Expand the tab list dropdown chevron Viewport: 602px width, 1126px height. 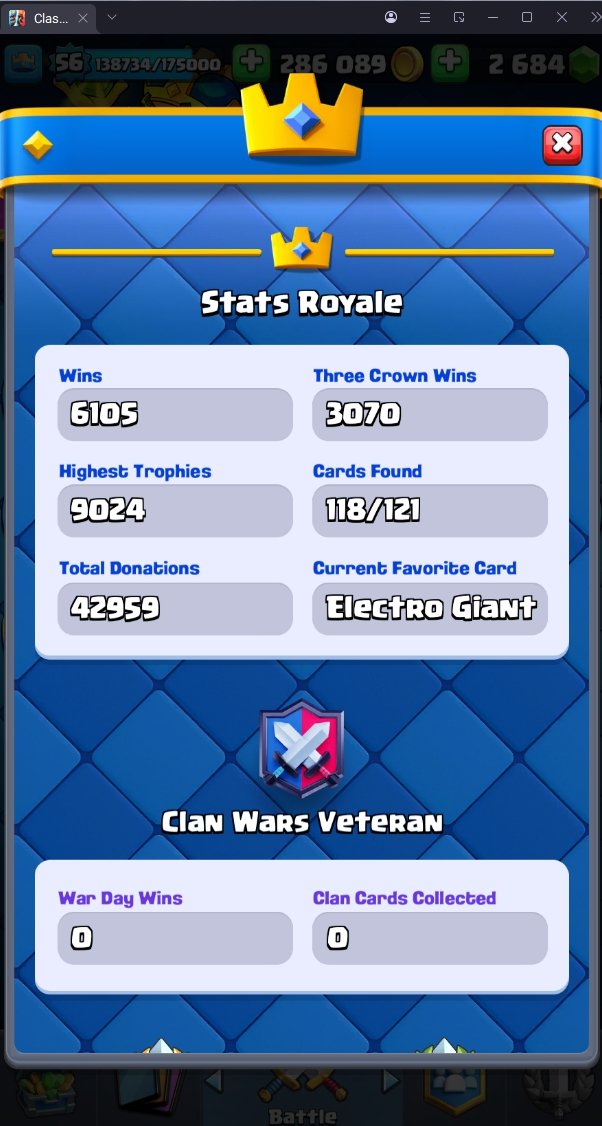coord(111,17)
